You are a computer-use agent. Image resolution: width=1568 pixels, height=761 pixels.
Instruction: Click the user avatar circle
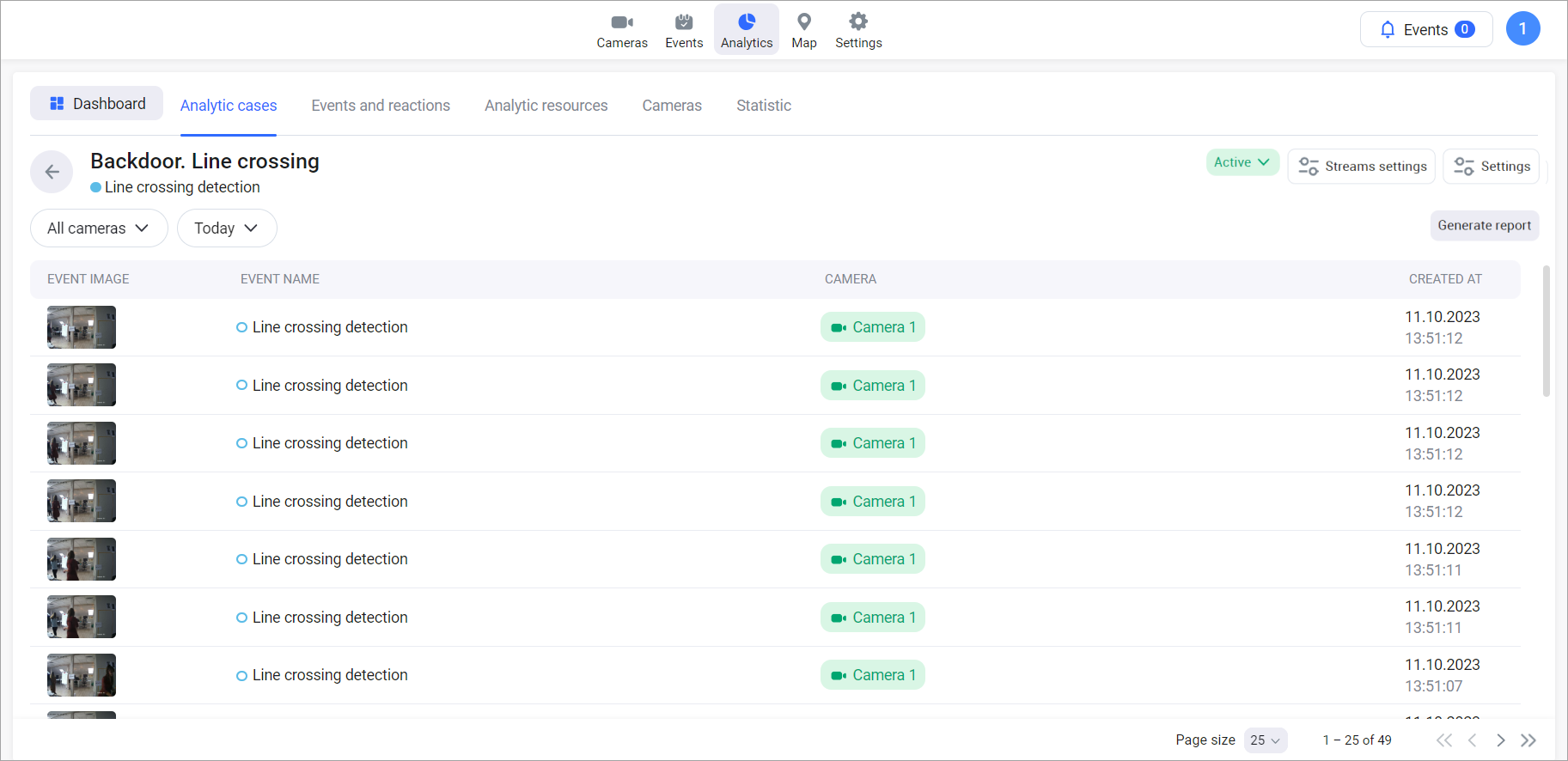pyautogui.click(x=1522, y=29)
